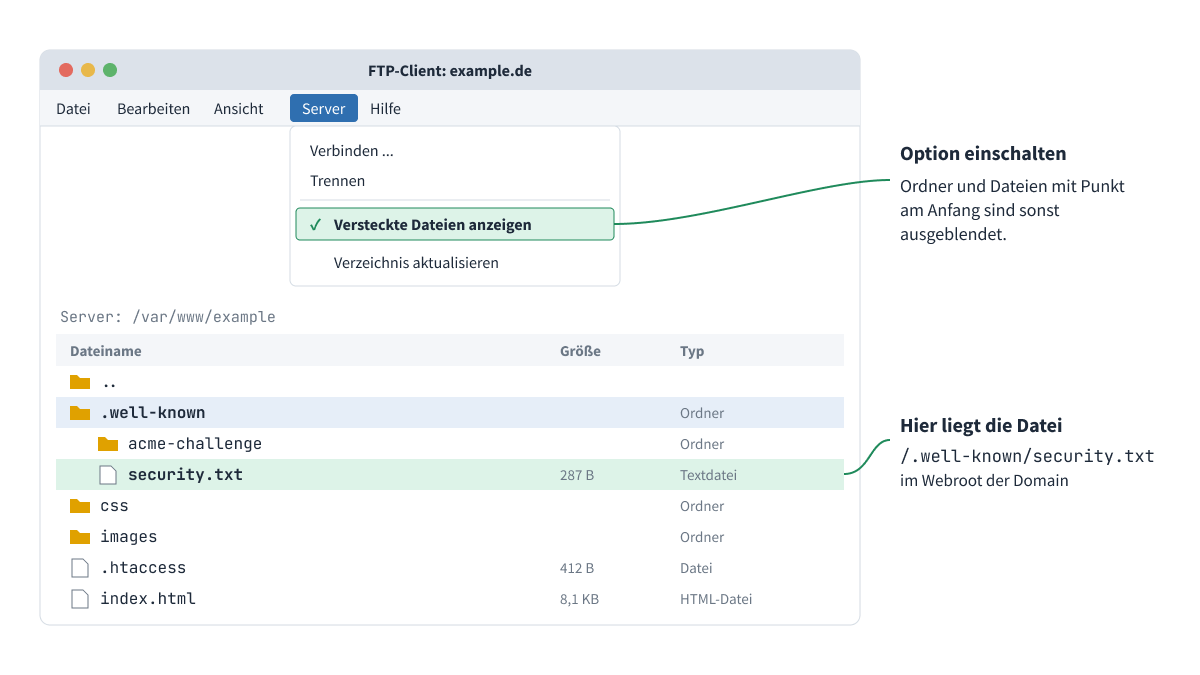The width and height of the screenshot is (1200, 675).
Task: Collapse the open Server menu
Action: 324,109
